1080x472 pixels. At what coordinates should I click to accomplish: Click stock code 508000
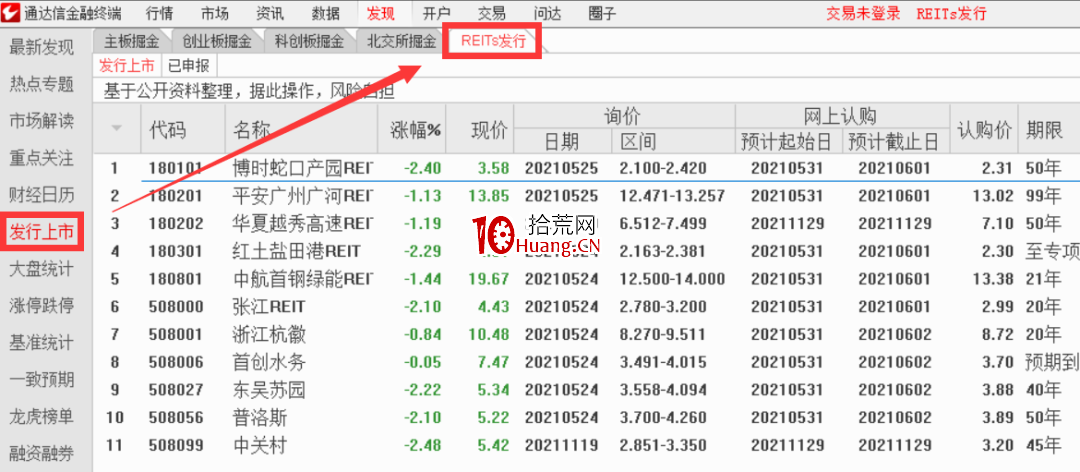coord(176,307)
